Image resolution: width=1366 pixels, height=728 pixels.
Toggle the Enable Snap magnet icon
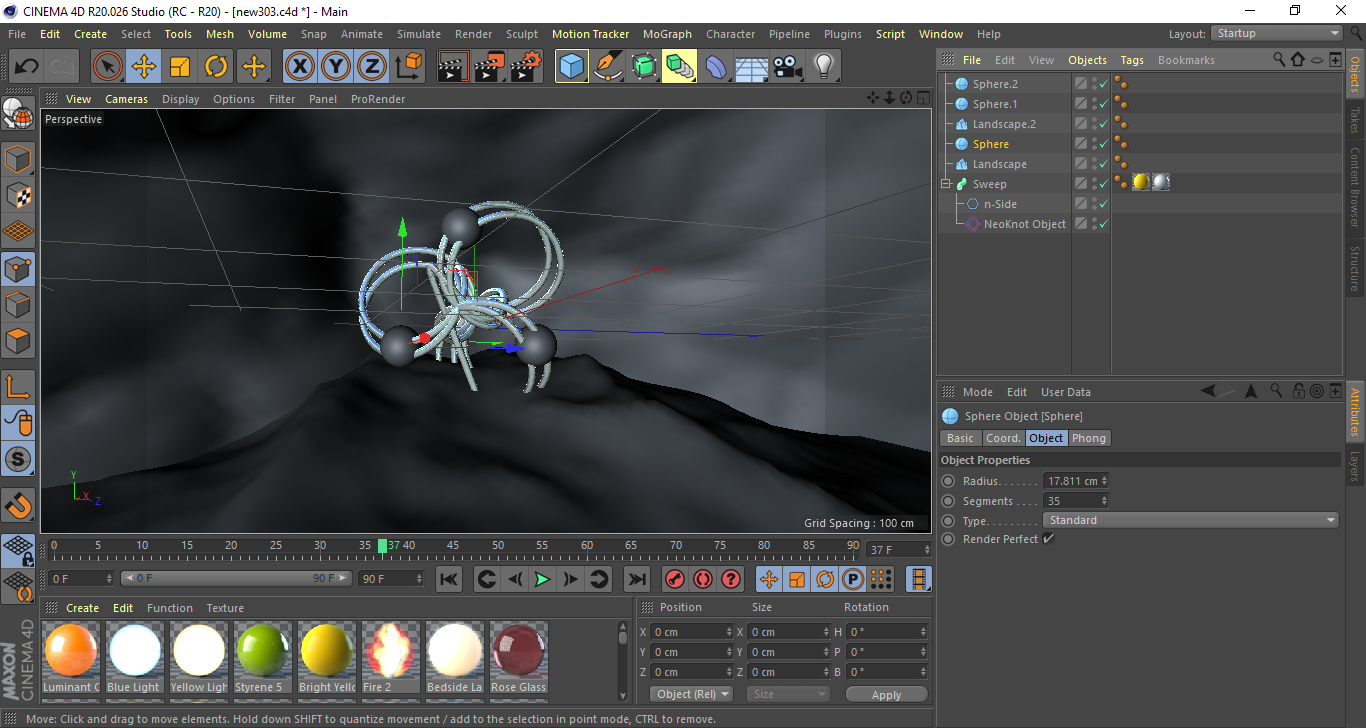pyautogui.click(x=18, y=505)
